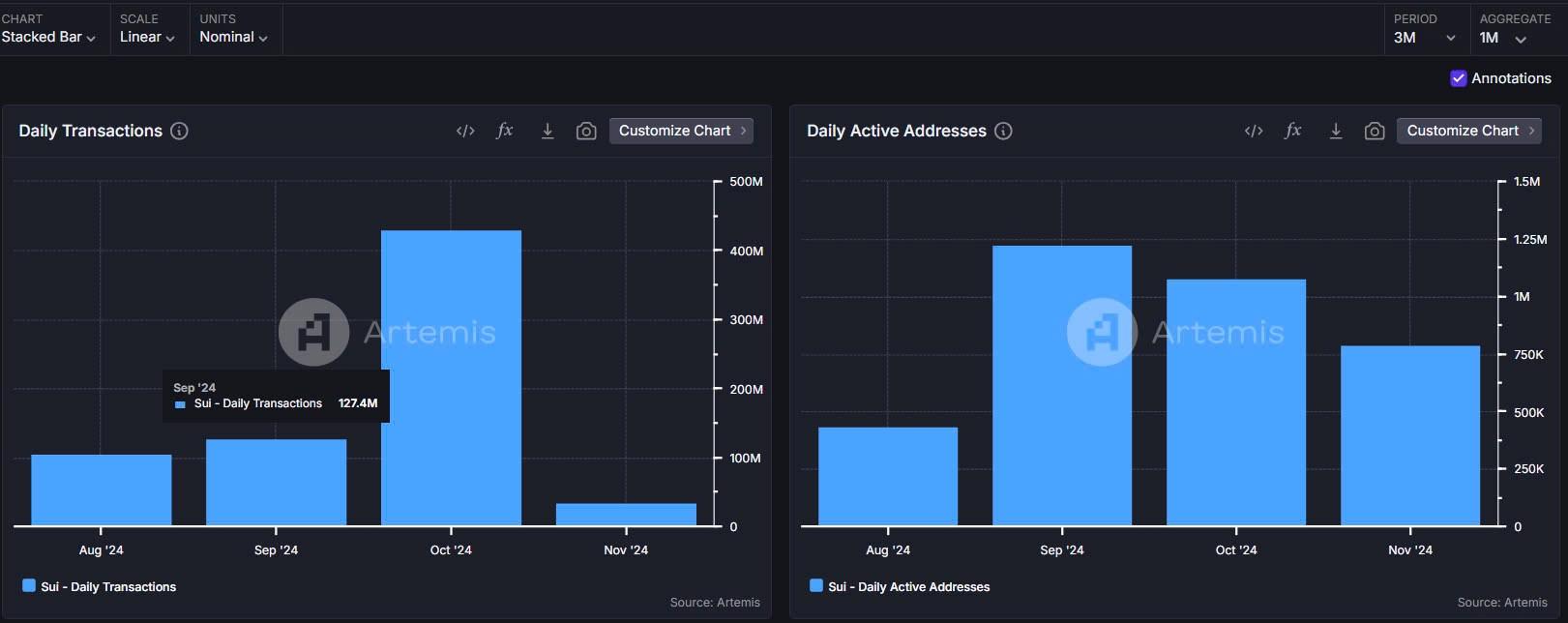The height and width of the screenshot is (623, 1568).
Task: Open the Units Nominal dropdown
Action: point(233,37)
